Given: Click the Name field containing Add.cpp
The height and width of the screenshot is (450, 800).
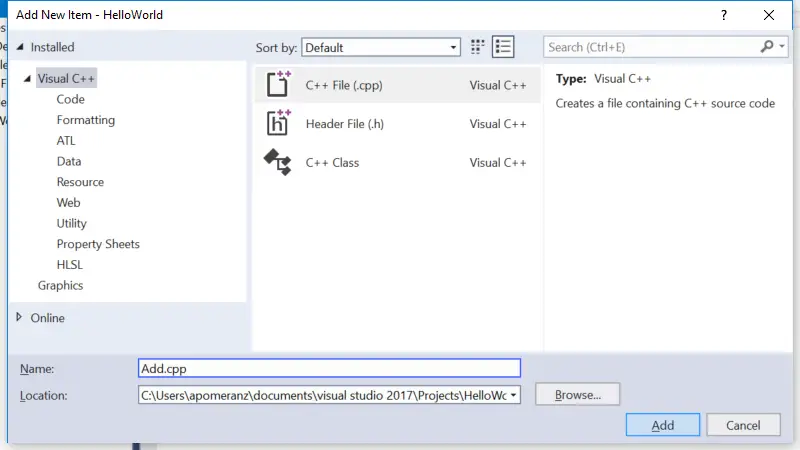Looking at the screenshot, I should pos(329,368).
